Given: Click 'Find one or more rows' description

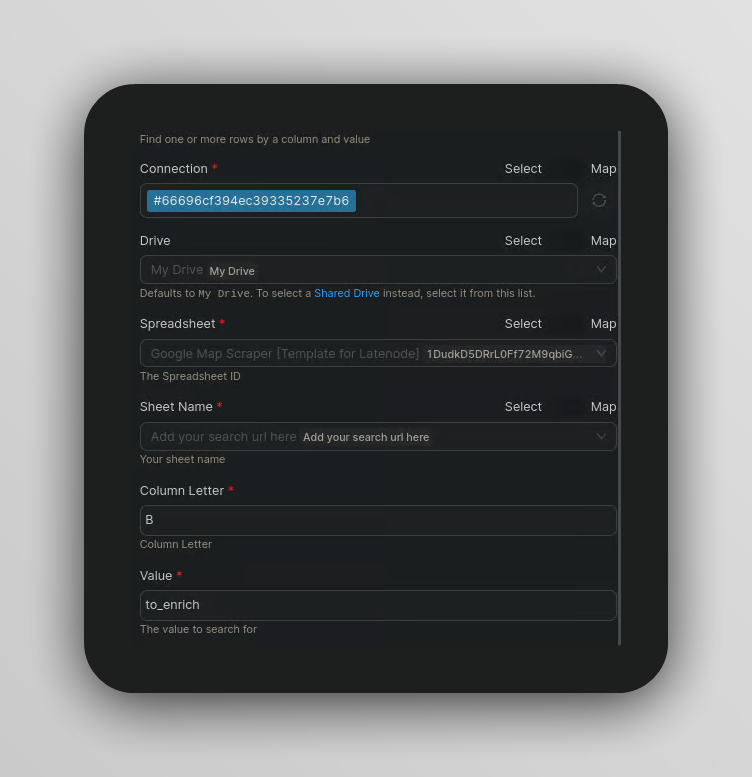Looking at the screenshot, I should click(255, 139).
